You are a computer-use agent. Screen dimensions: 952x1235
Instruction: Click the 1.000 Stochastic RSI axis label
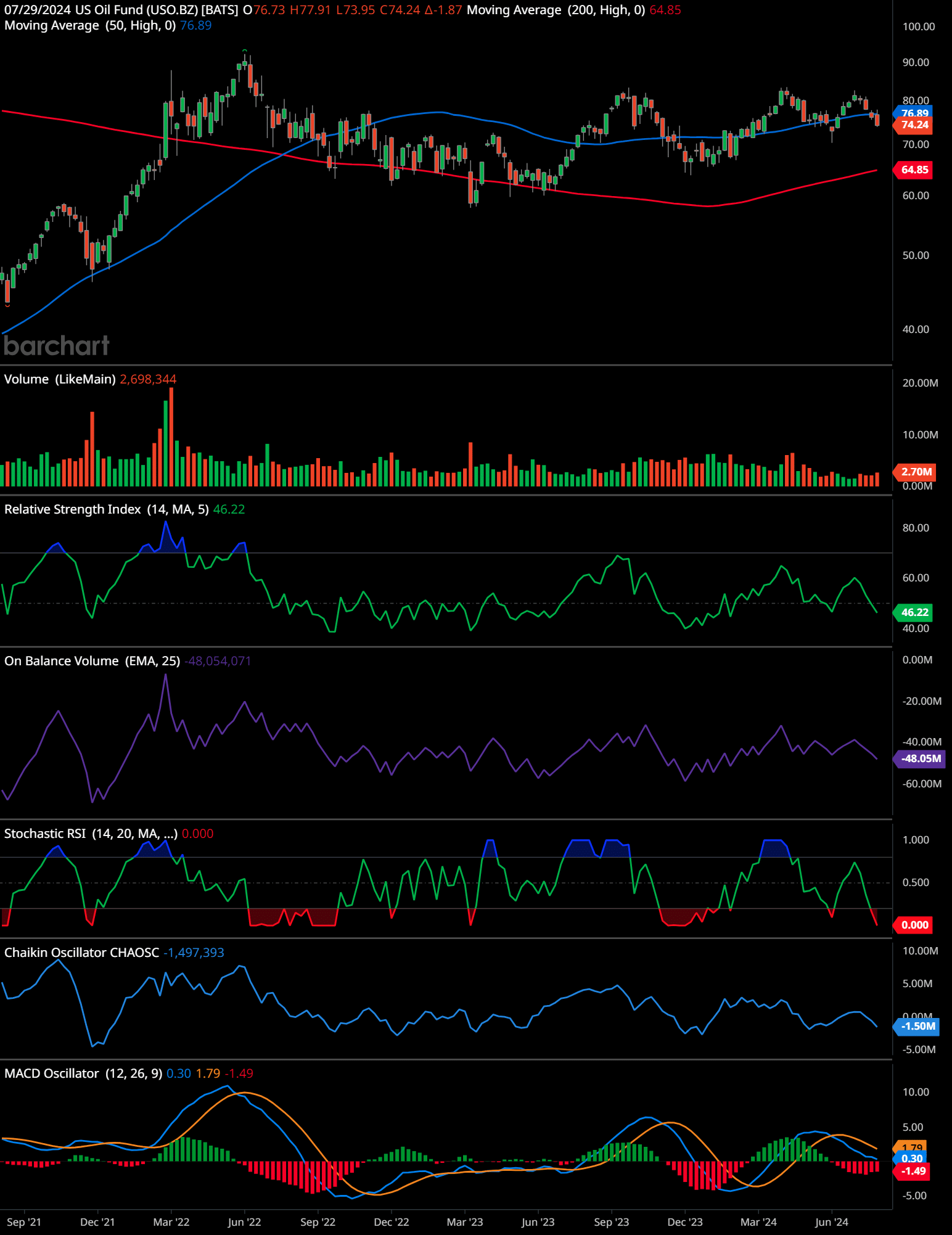[x=916, y=840]
